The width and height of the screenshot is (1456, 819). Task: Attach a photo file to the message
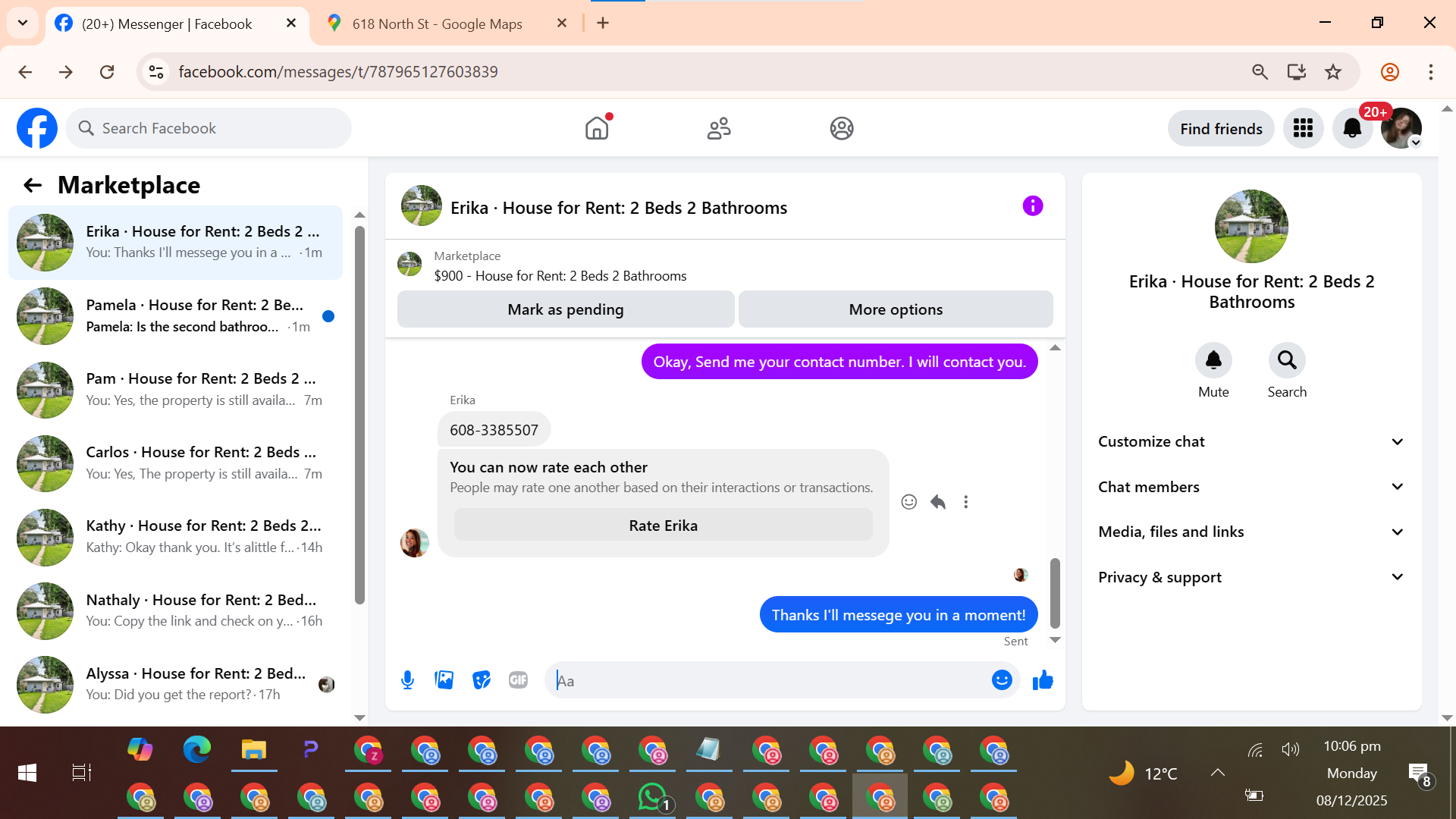[x=444, y=680]
